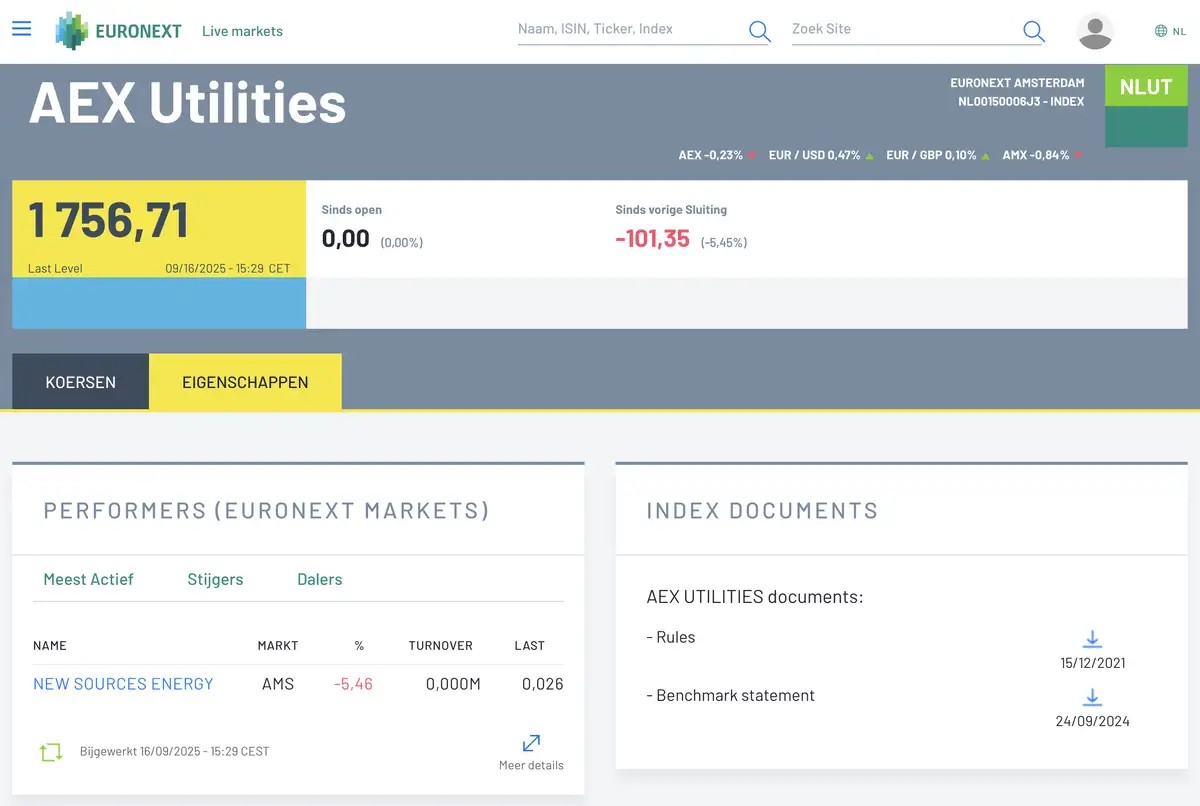Click the site search magnifier icon
Image resolution: width=1200 pixels, height=806 pixels.
[x=1034, y=31]
